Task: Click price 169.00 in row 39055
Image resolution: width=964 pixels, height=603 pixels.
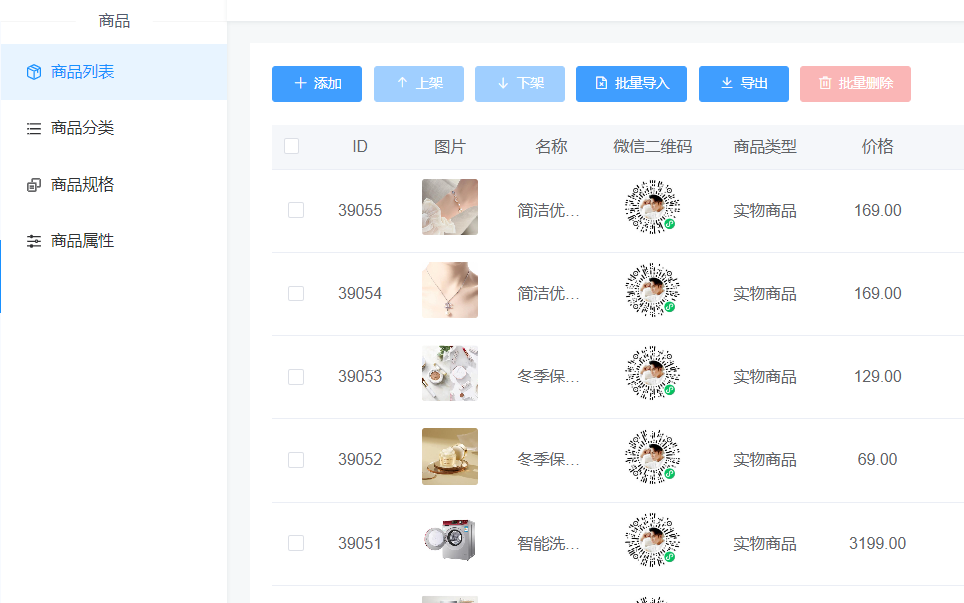Action: click(877, 210)
